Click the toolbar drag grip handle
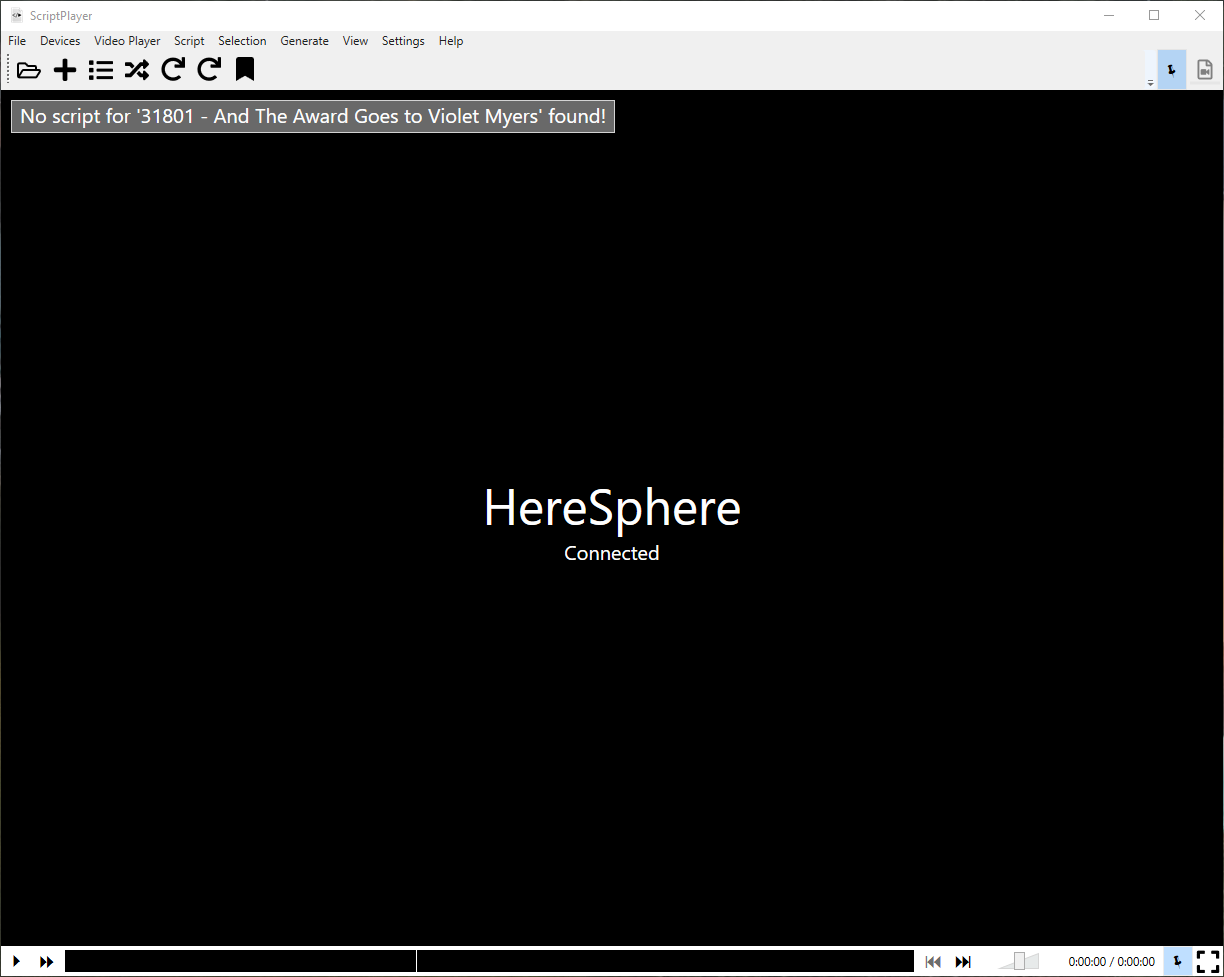Screen dimensions: 1224x977 coord(9,69)
